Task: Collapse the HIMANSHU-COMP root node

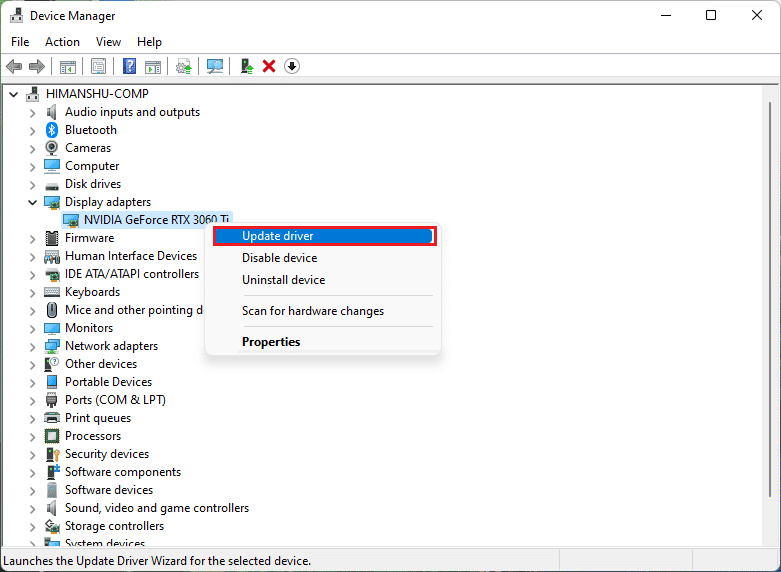Action: point(14,94)
